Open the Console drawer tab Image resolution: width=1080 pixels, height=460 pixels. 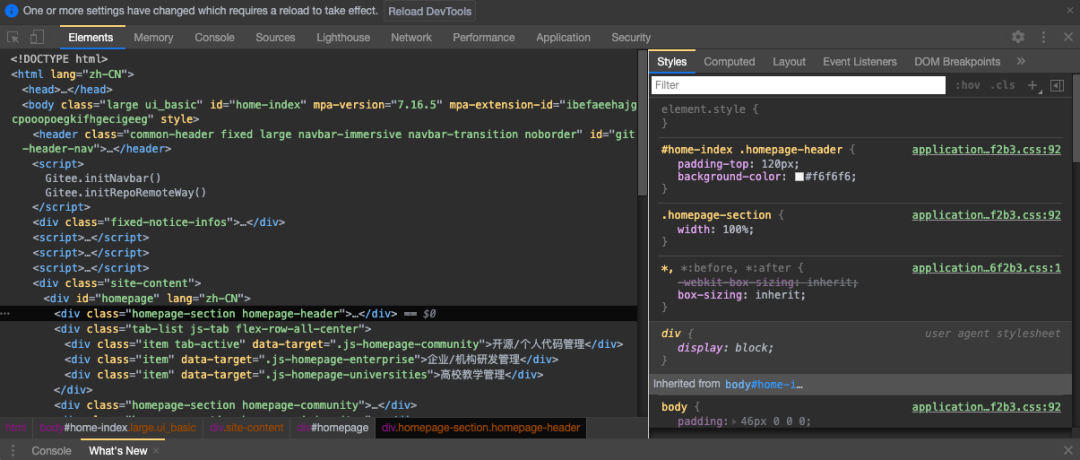click(x=52, y=450)
